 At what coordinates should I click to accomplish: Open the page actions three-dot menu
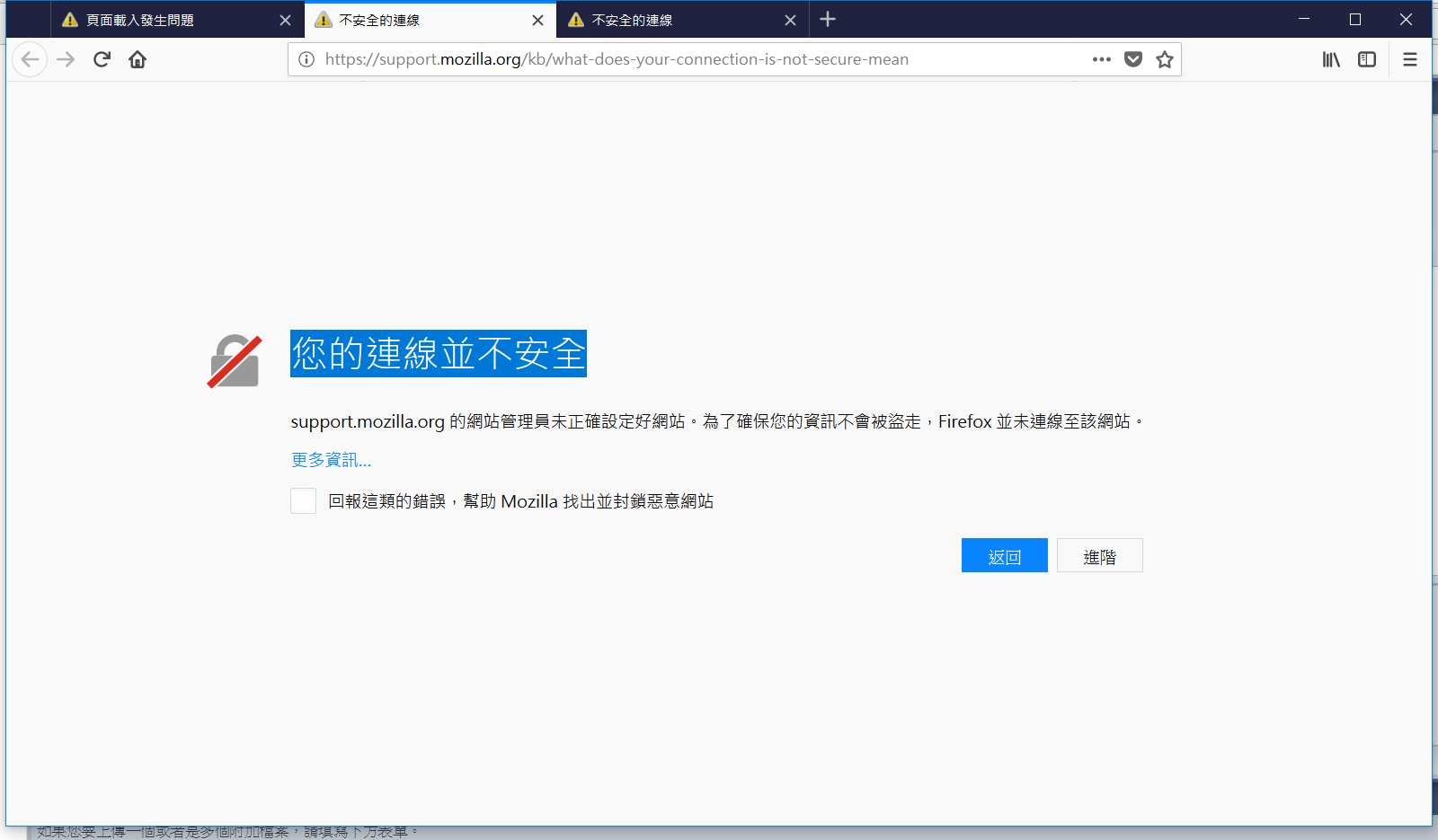(1102, 59)
